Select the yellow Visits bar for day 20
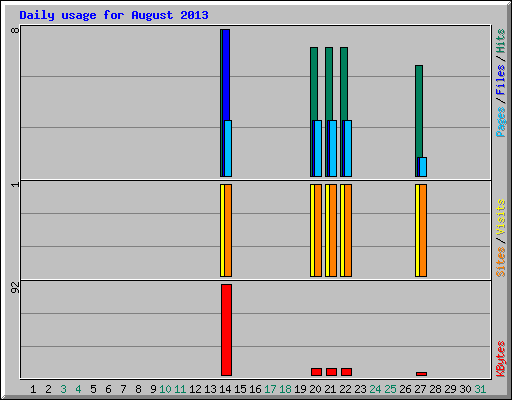Screen dimensions: 512x400 tap(312, 230)
